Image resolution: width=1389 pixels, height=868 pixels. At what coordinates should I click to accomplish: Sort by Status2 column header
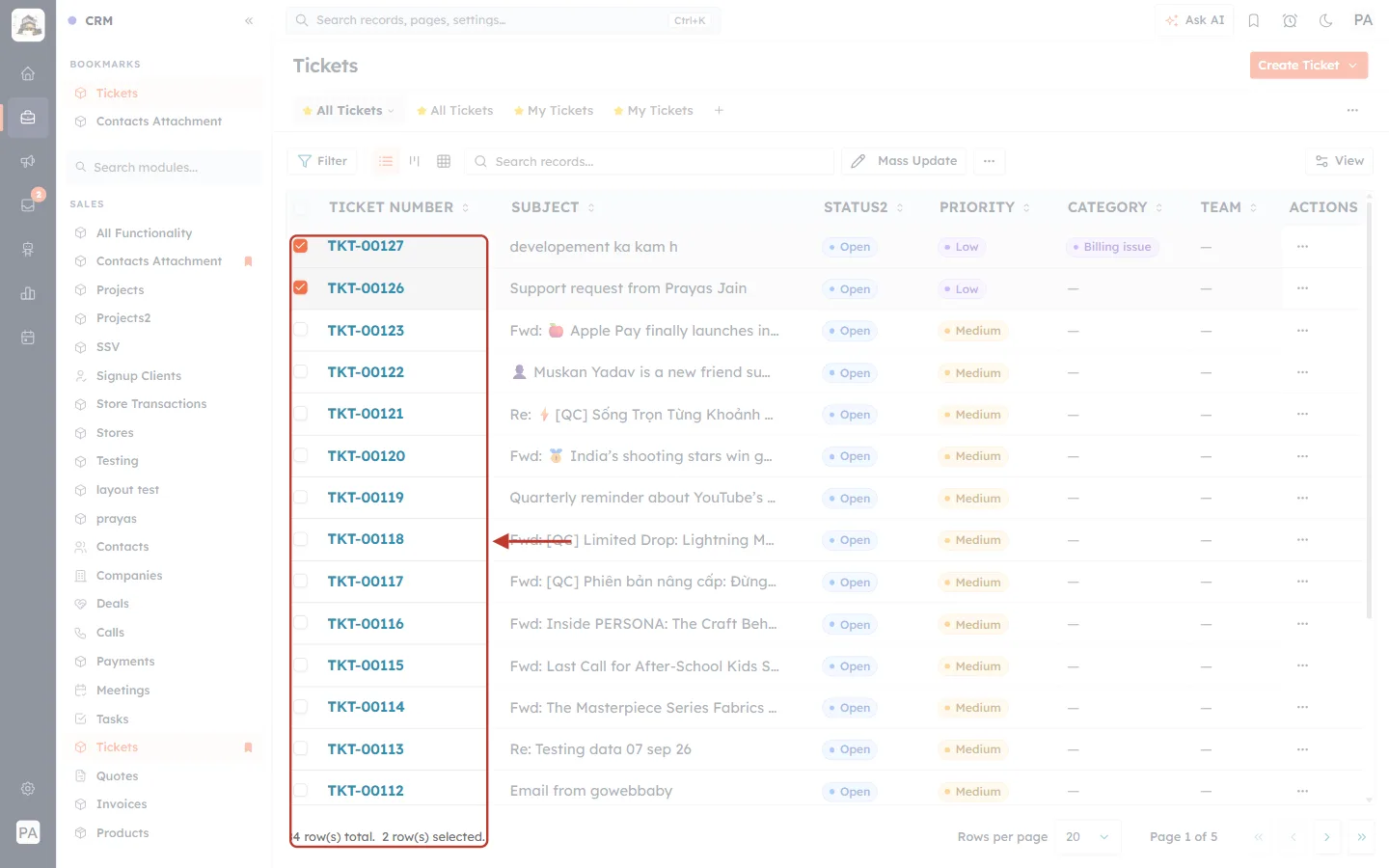point(863,207)
